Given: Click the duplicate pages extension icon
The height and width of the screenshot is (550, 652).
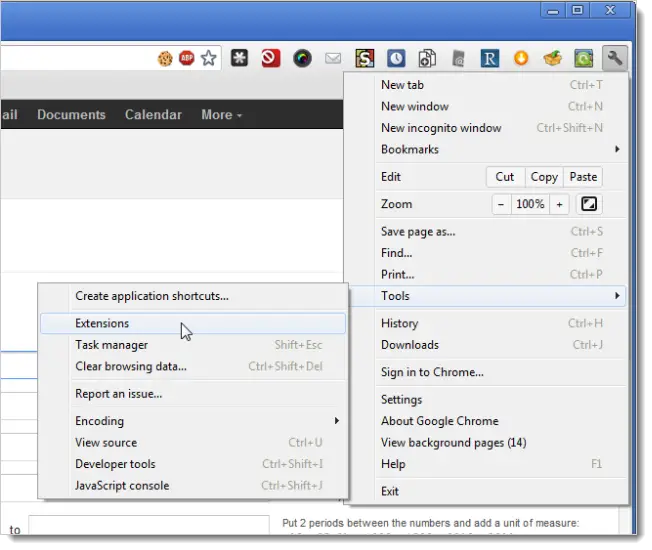Looking at the screenshot, I should 427,58.
